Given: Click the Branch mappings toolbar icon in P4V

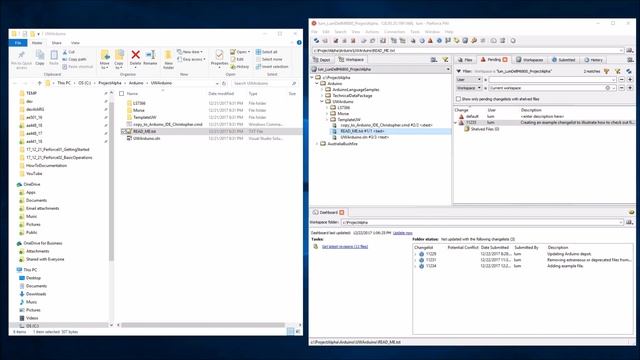Looking at the screenshot, I should click(448, 40).
